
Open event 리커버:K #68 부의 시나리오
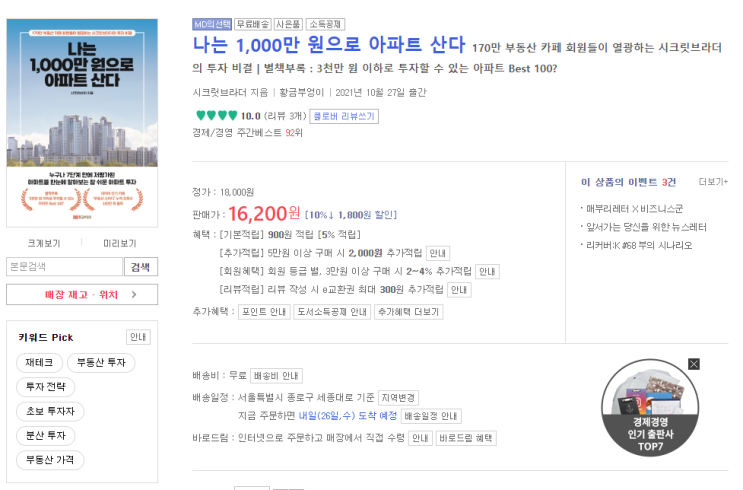[639, 245]
